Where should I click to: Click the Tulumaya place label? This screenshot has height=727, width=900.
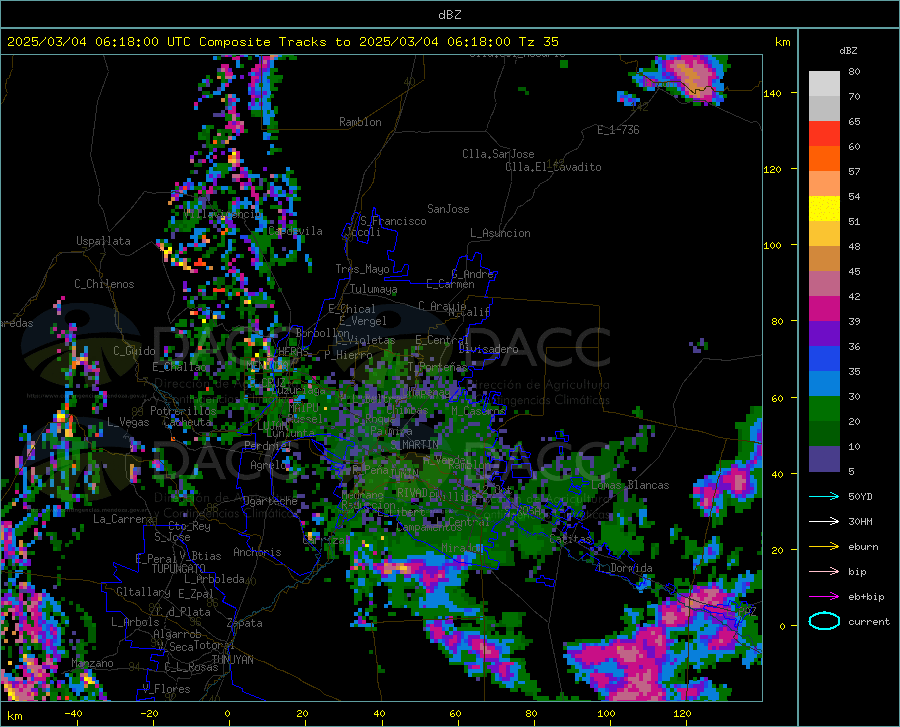(x=373, y=289)
